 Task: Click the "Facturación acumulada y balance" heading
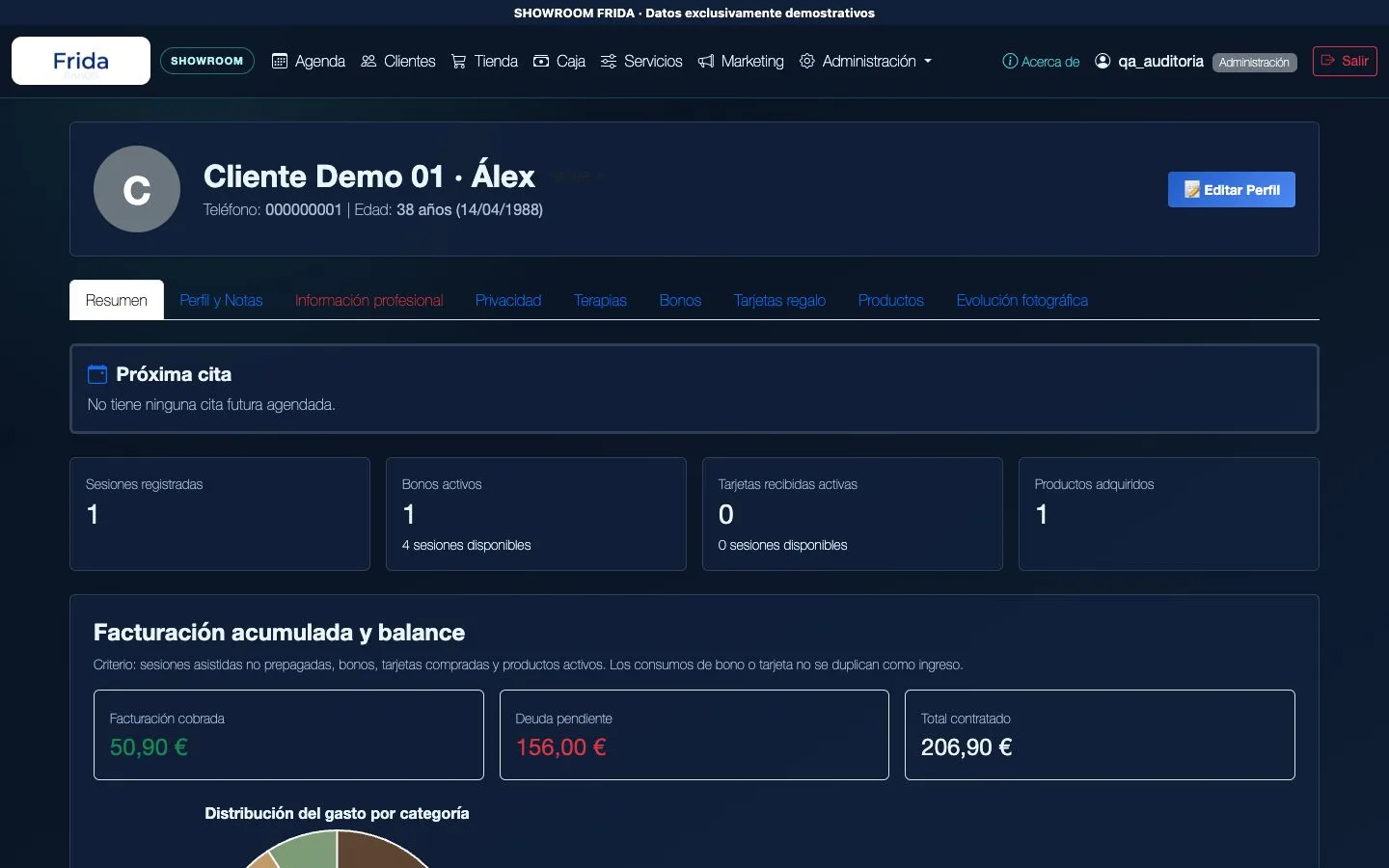[x=280, y=633]
